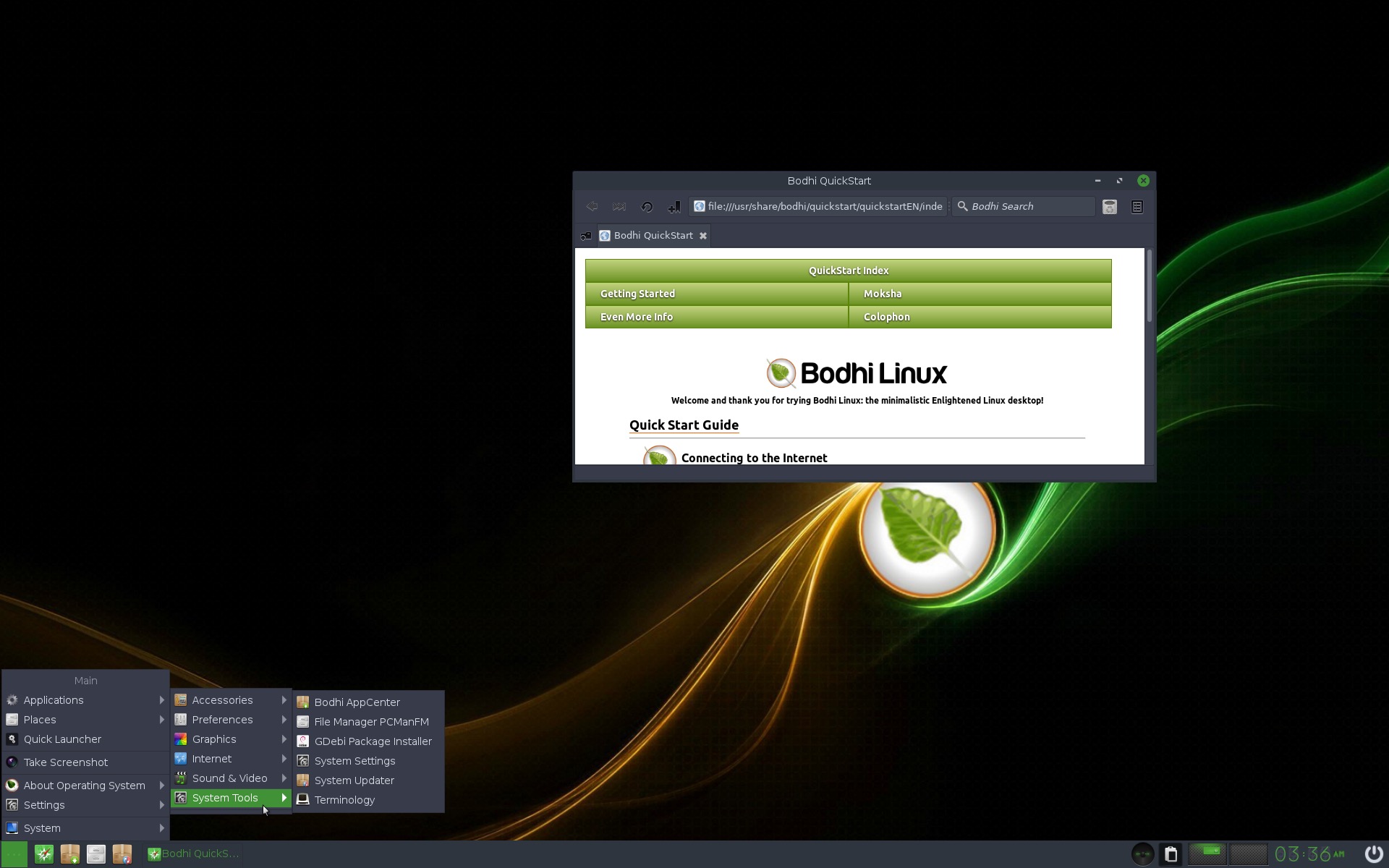Click the Accessories category icon
1389x868 pixels.
[181, 700]
